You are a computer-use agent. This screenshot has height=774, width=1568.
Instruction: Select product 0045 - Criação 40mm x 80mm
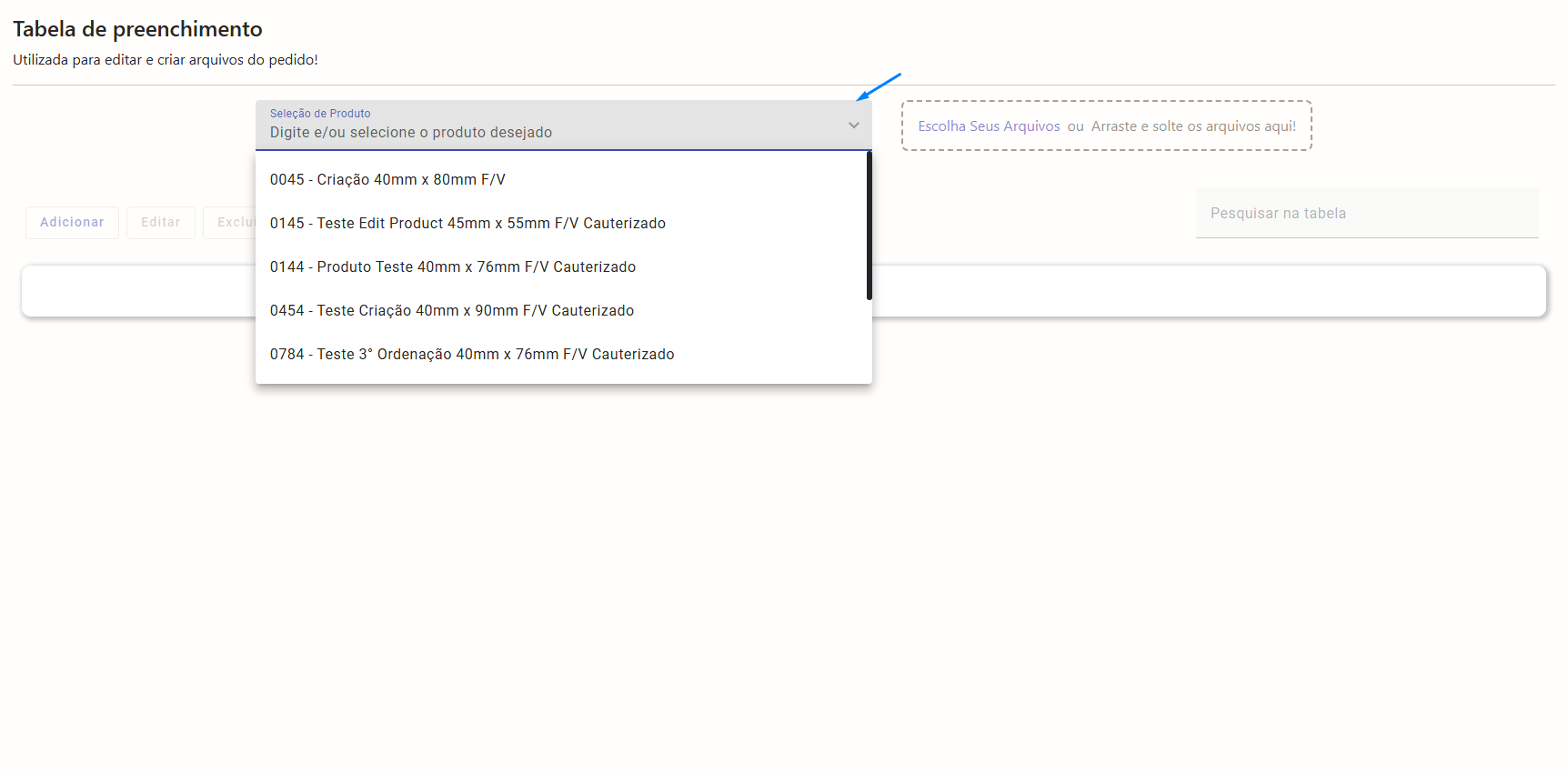(x=387, y=180)
